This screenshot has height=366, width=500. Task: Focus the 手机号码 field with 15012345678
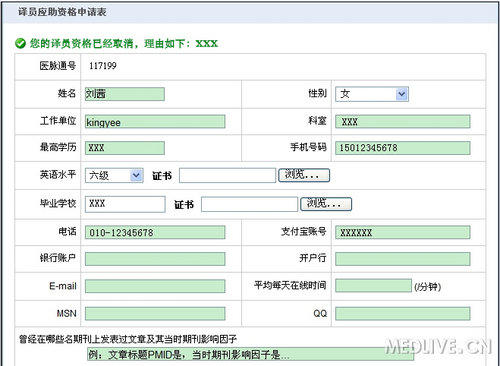tap(403, 148)
